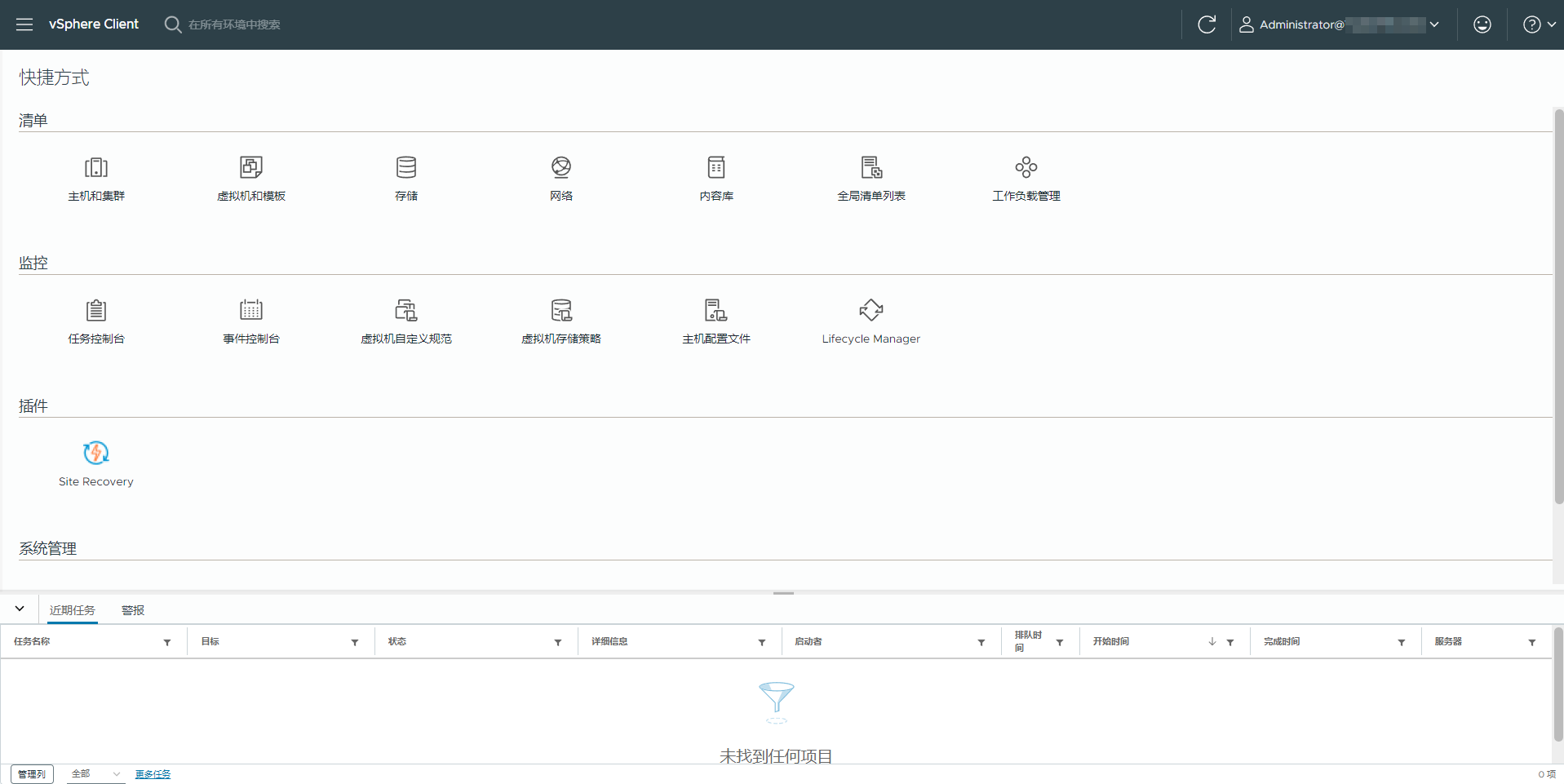Filter the Queued For (排队时间) column
Screen dimensions: 1564x784
point(1060,643)
